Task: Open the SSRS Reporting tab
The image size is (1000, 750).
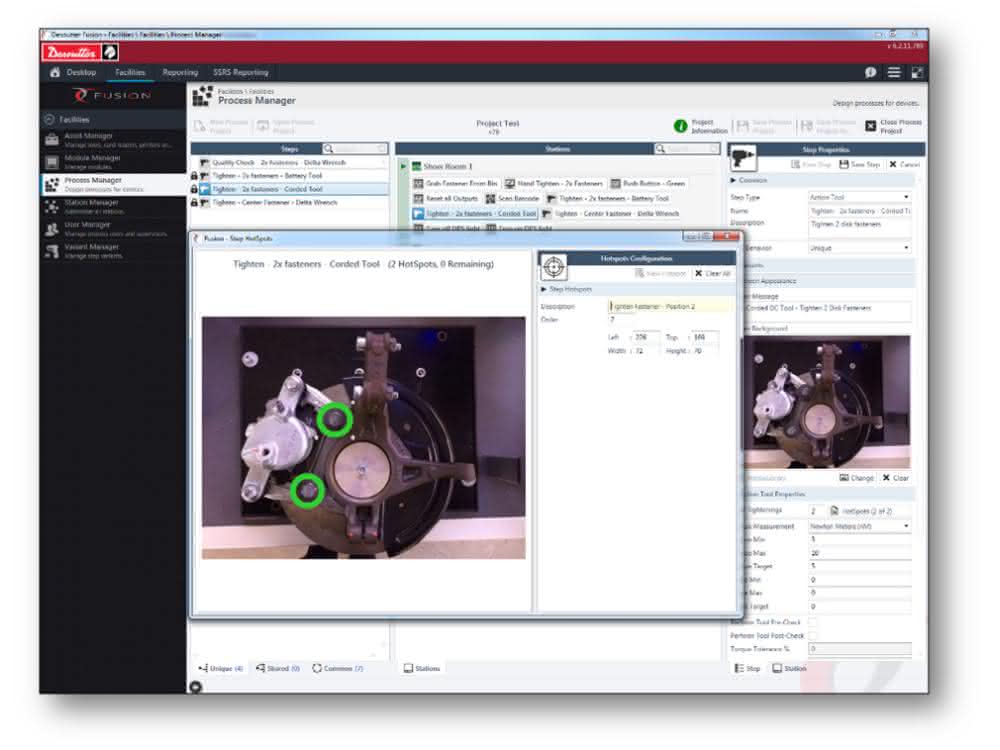Action: 240,73
